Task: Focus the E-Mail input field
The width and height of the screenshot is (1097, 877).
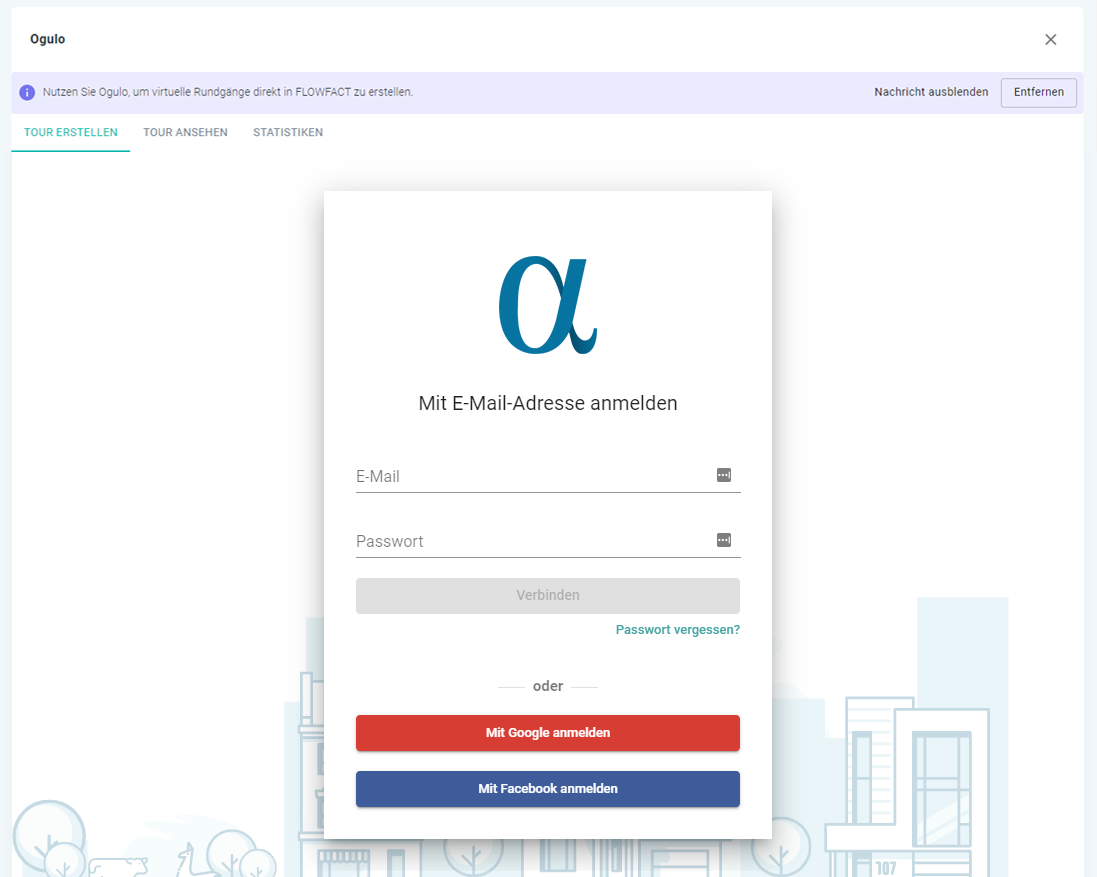Action: pyautogui.click(x=548, y=476)
